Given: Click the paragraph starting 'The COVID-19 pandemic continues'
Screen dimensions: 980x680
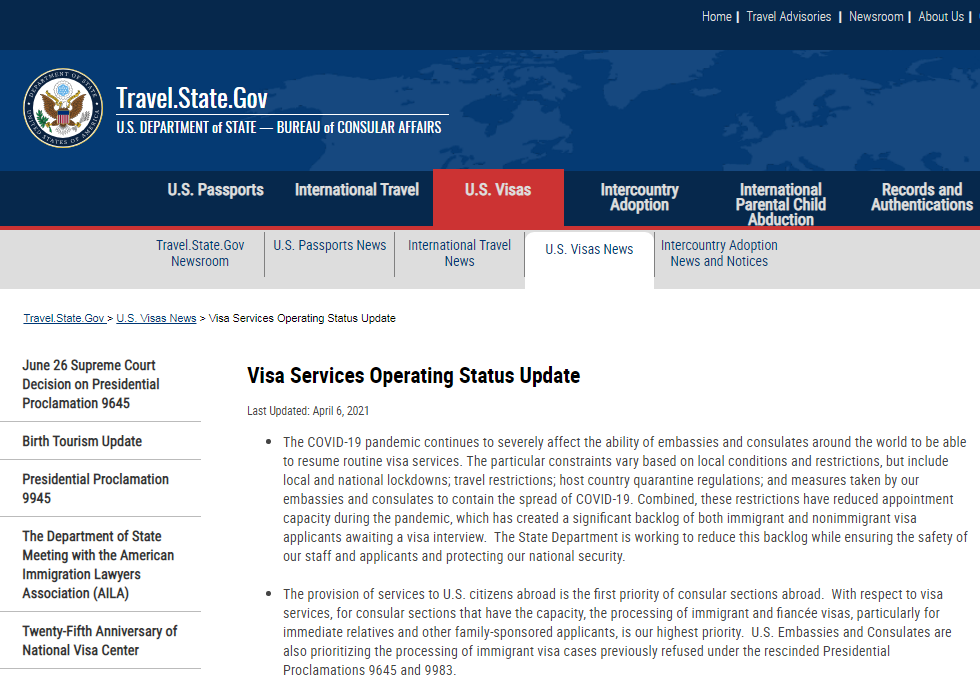Looking at the screenshot, I should 625,499.
